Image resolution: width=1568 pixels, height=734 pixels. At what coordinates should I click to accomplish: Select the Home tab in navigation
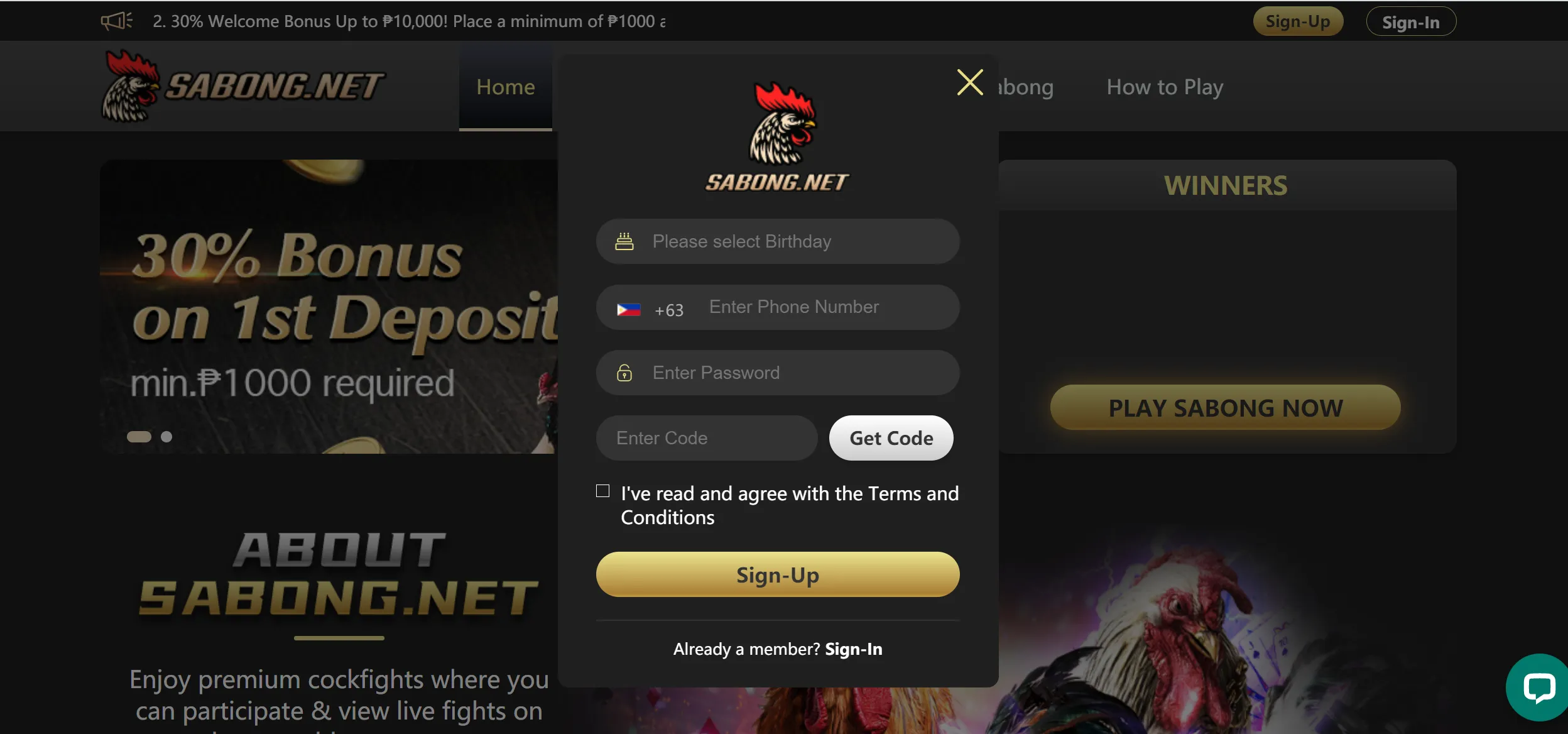click(505, 86)
